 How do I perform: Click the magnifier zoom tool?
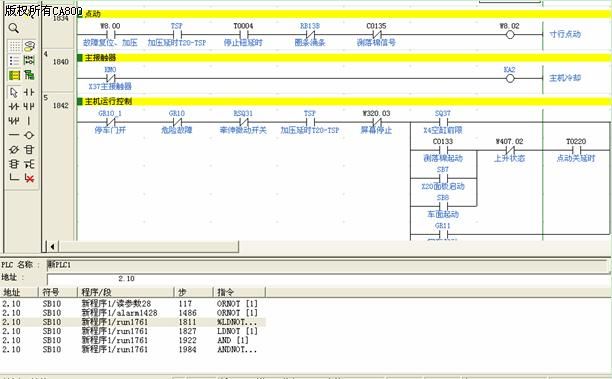click(x=14, y=28)
